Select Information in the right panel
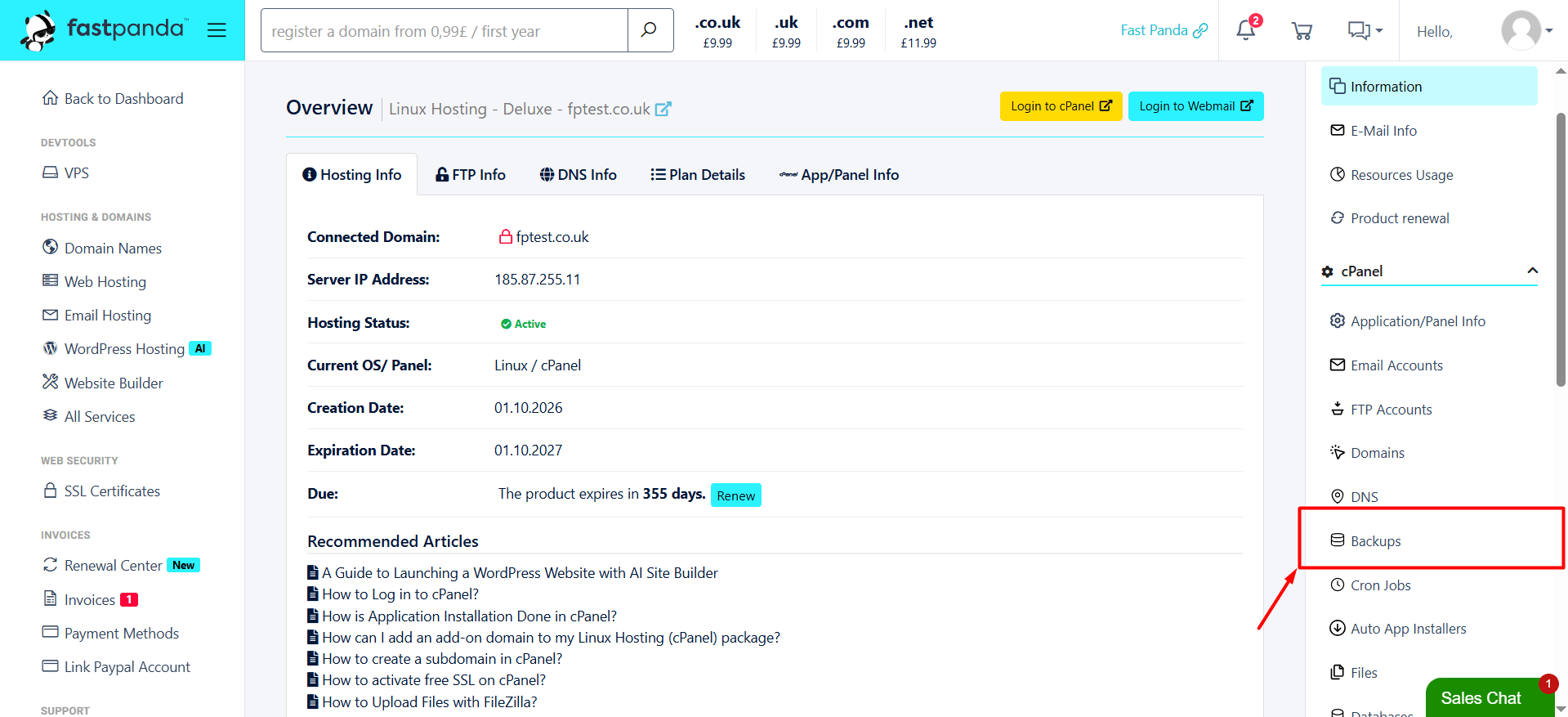This screenshot has width=1568, height=717. click(x=1429, y=87)
